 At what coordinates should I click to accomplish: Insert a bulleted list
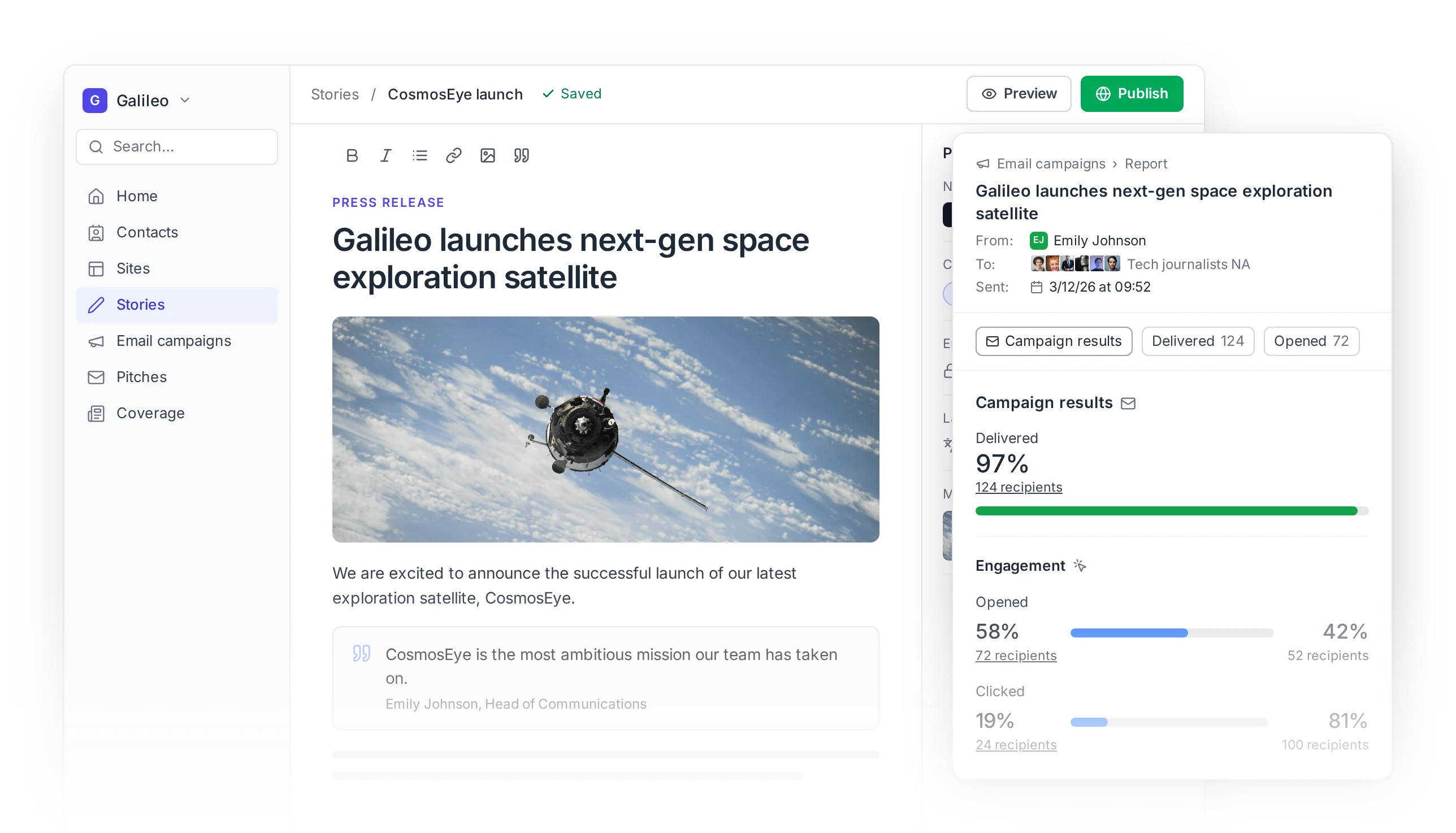419,155
